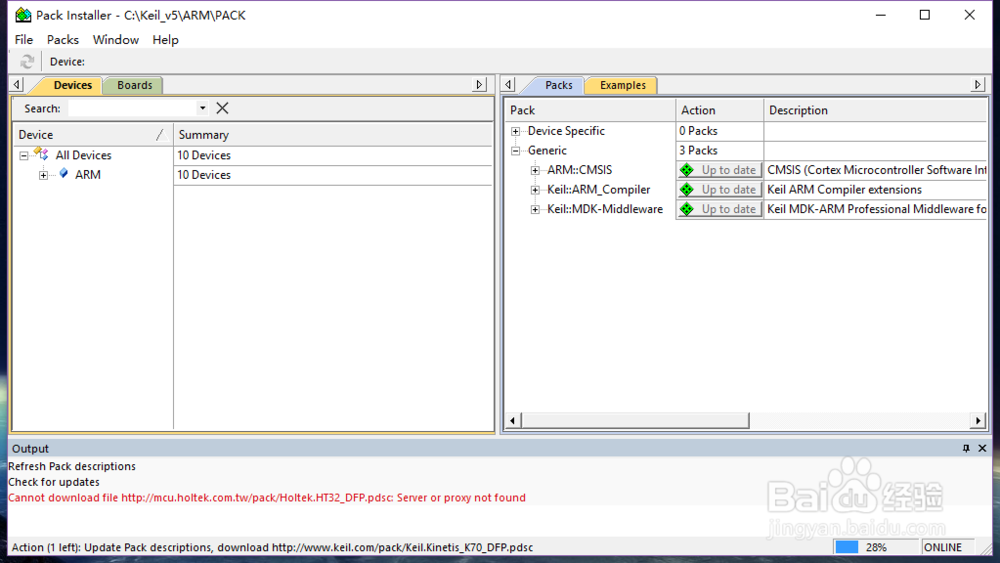Image resolution: width=1000 pixels, height=563 pixels.
Task: Click the ONLINE status indicator
Action: (947, 547)
